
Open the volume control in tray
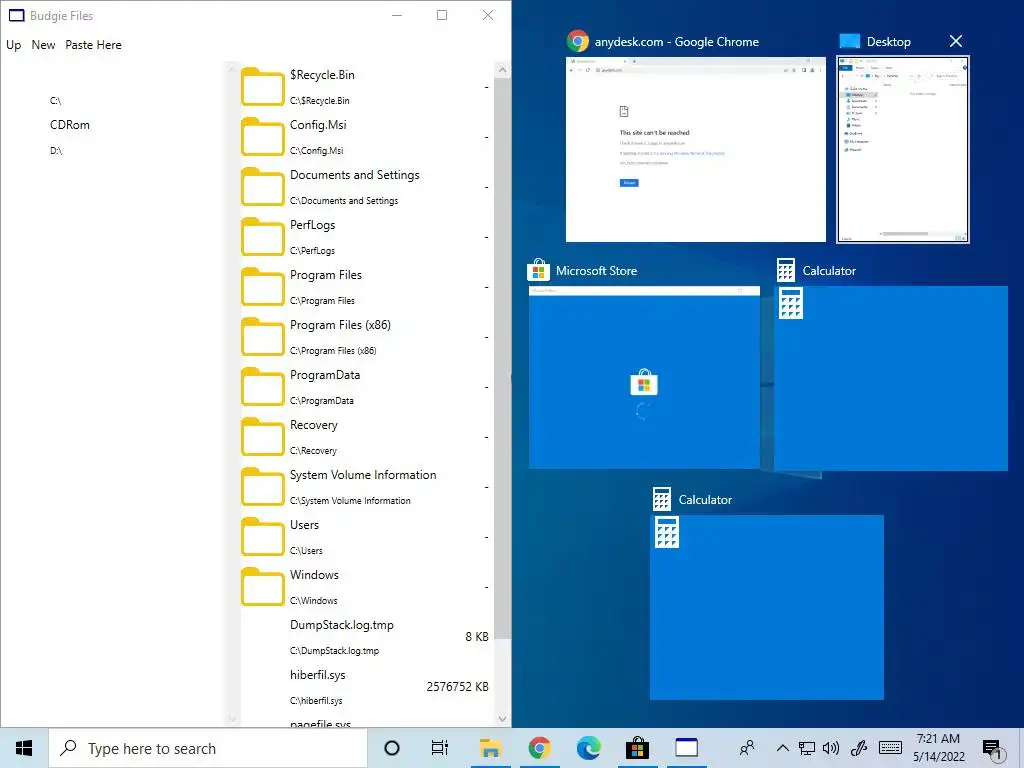pos(831,748)
